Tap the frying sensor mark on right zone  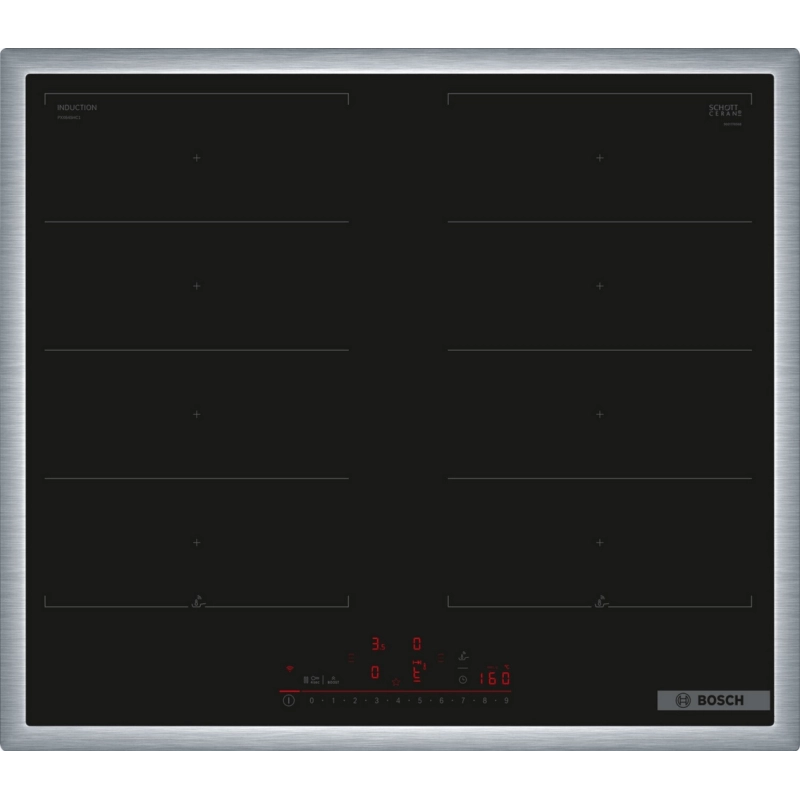tap(601, 602)
